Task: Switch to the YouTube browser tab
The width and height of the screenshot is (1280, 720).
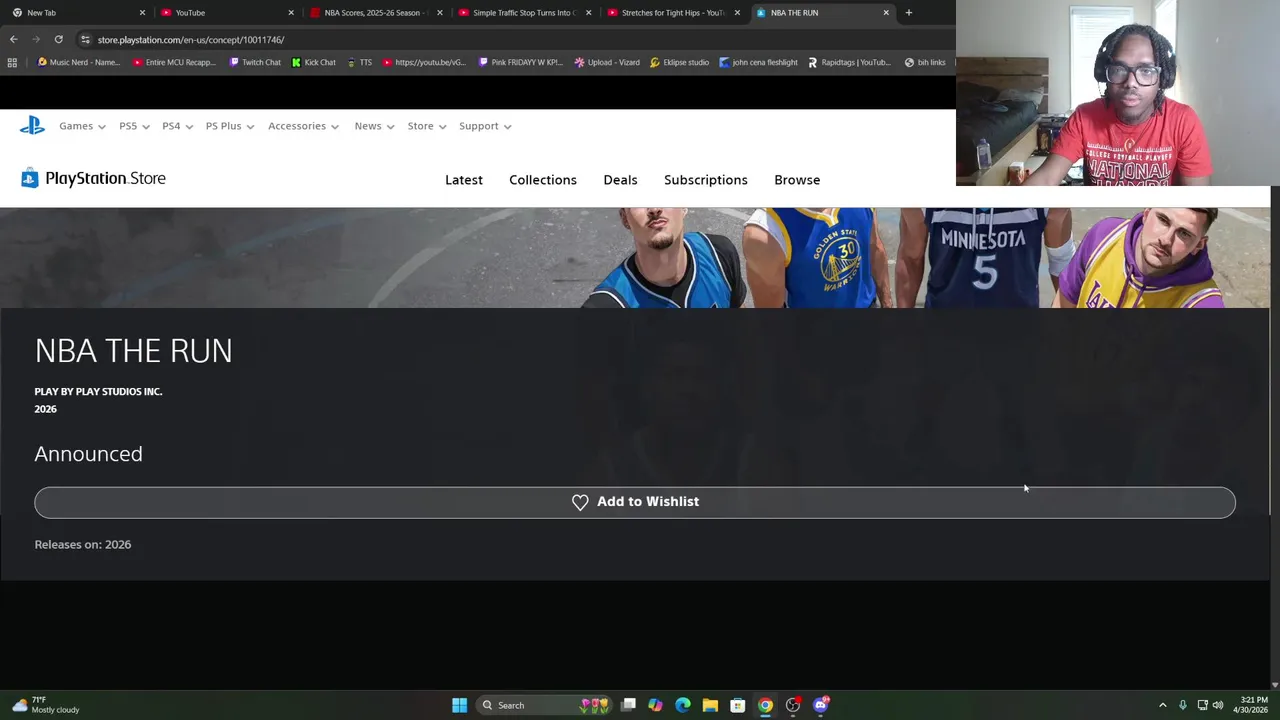Action: [x=225, y=13]
